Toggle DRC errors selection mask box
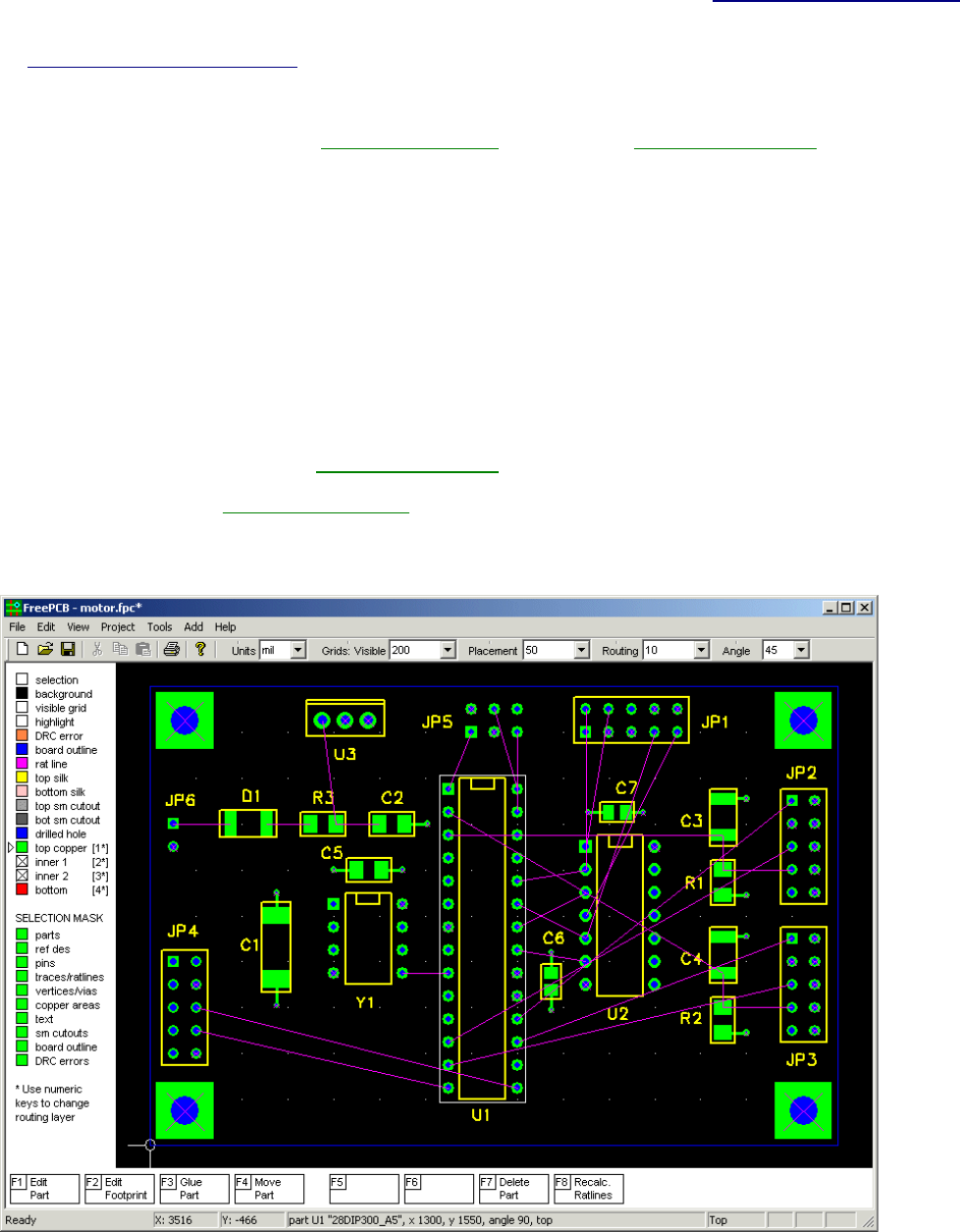Screen dimensions: 960x1232 (23, 1061)
